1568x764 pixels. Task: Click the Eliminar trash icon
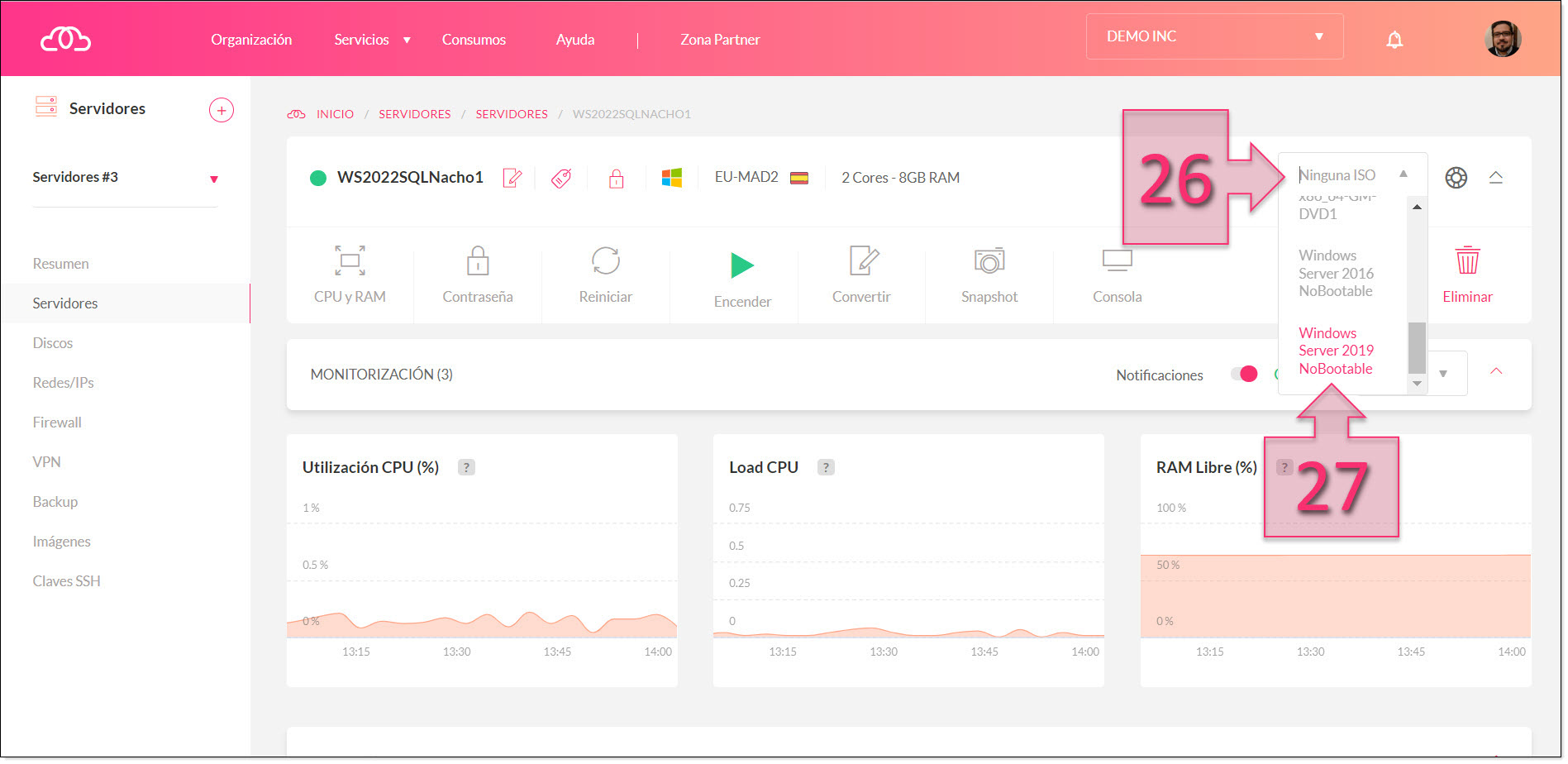1467,261
